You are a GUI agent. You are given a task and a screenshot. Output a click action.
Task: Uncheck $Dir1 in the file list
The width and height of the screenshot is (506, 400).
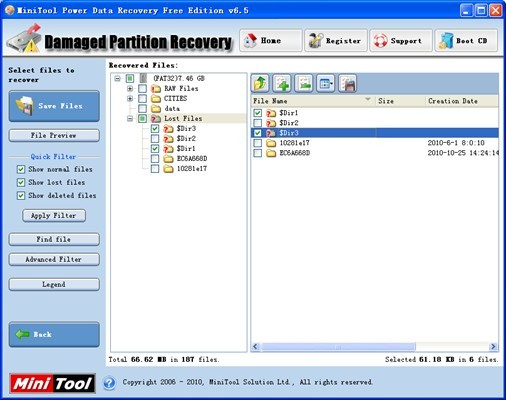(x=257, y=113)
